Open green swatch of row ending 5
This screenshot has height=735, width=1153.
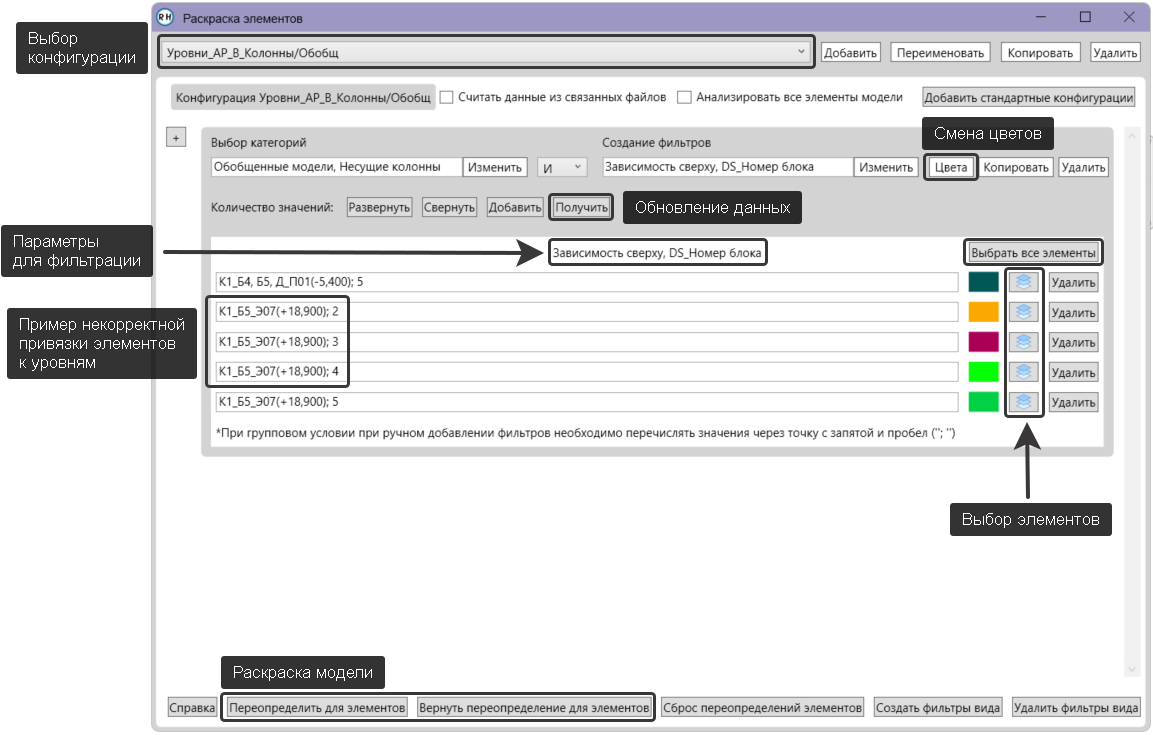(x=984, y=402)
